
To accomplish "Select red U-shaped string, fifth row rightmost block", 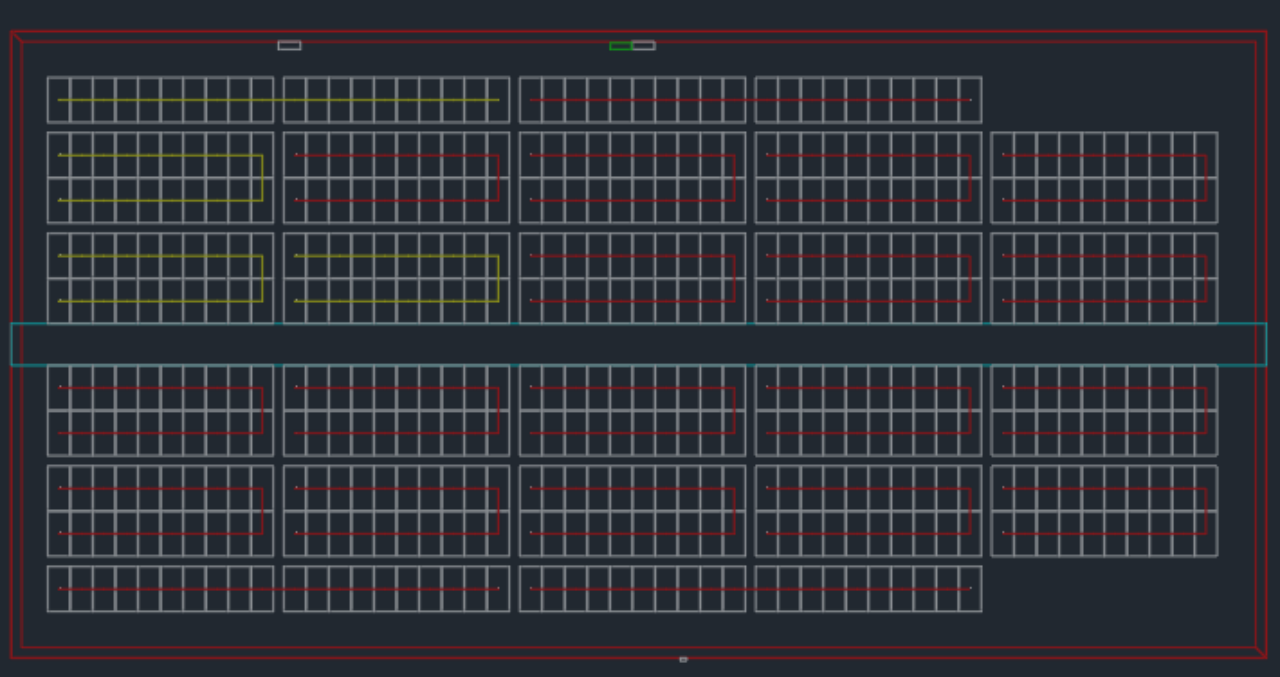I will 1206,511.
